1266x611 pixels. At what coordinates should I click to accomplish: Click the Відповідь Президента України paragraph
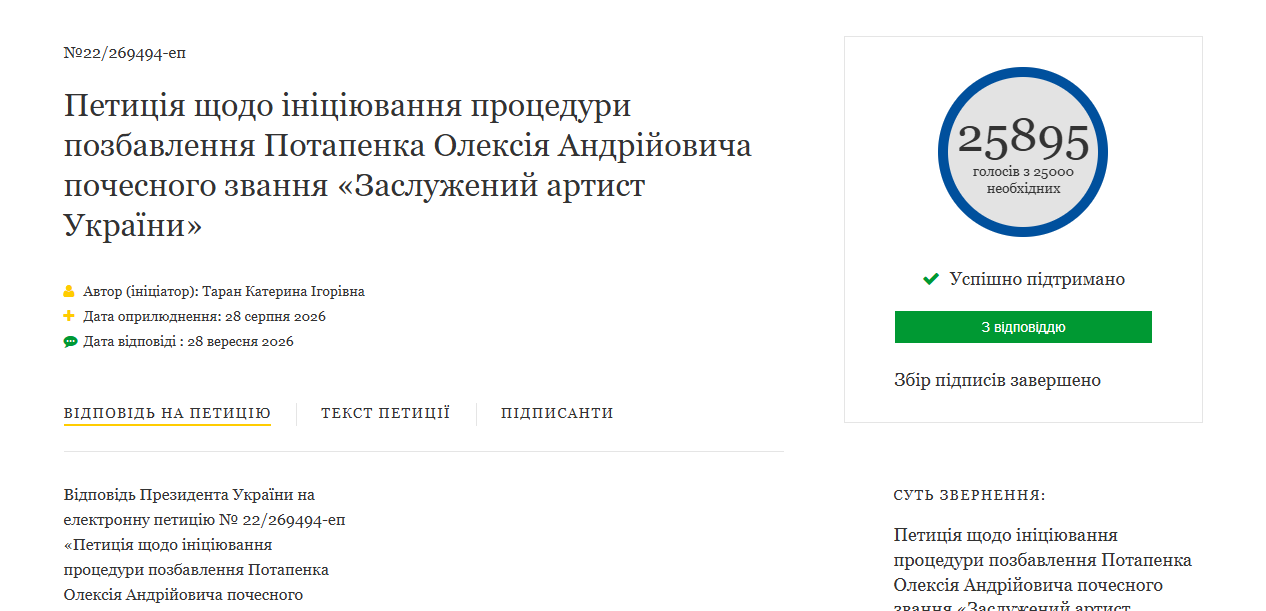coord(205,545)
